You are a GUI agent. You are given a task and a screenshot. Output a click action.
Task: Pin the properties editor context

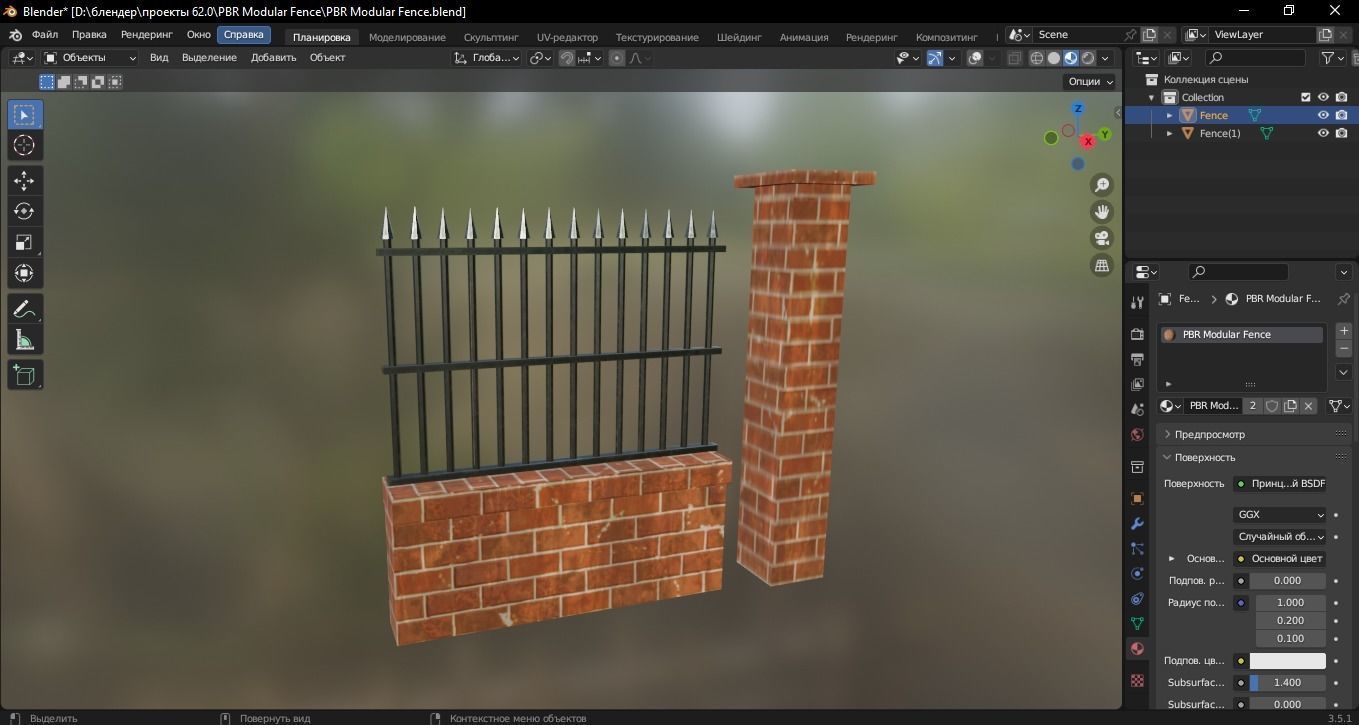(x=1343, y=299)
